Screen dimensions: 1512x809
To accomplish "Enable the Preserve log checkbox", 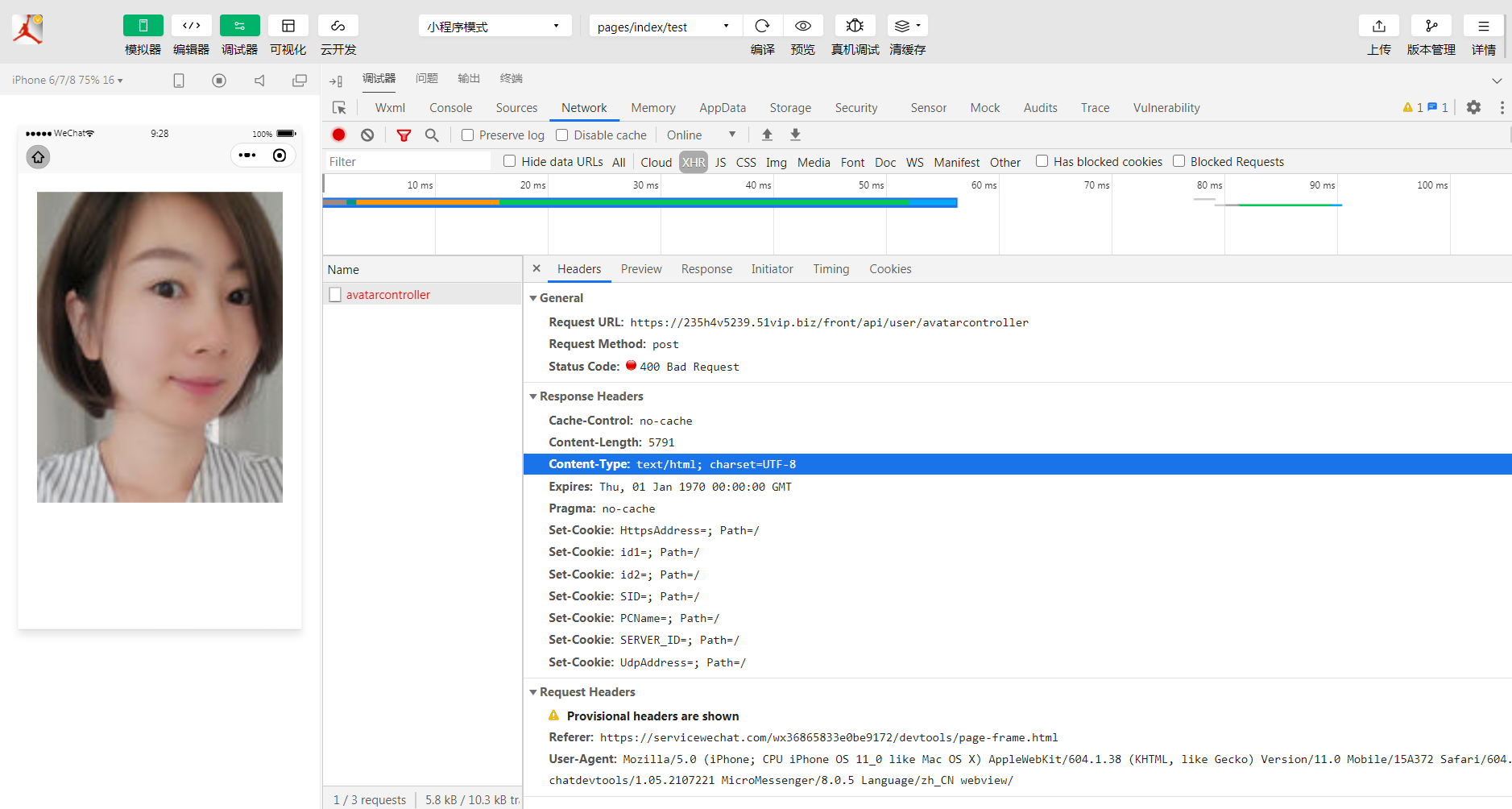I will coord(467,135).
